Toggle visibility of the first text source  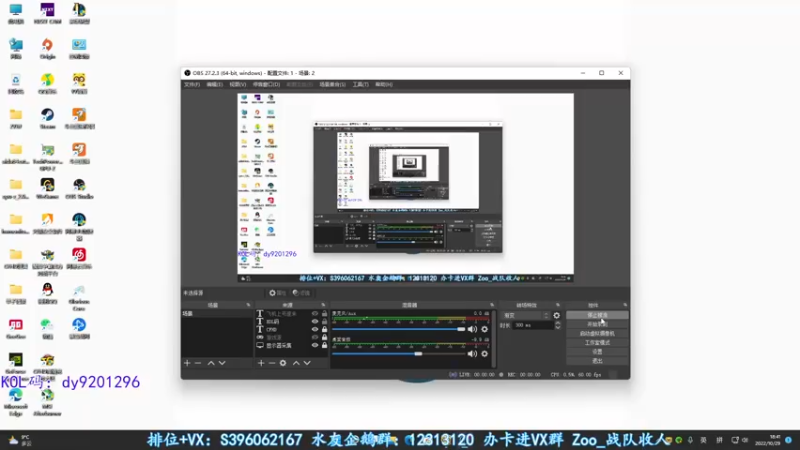click(315, 314)
